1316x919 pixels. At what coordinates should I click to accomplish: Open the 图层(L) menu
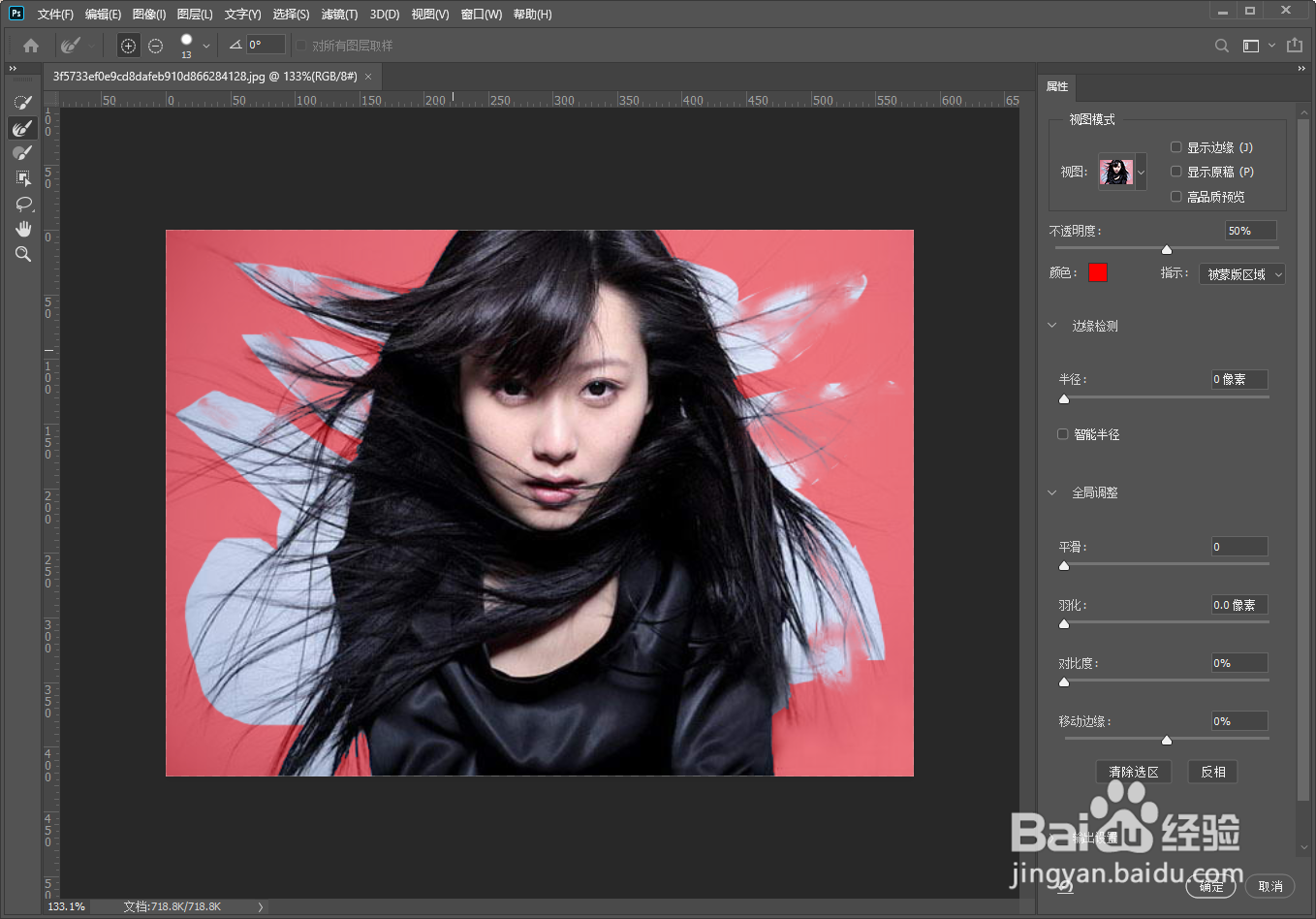195,15
